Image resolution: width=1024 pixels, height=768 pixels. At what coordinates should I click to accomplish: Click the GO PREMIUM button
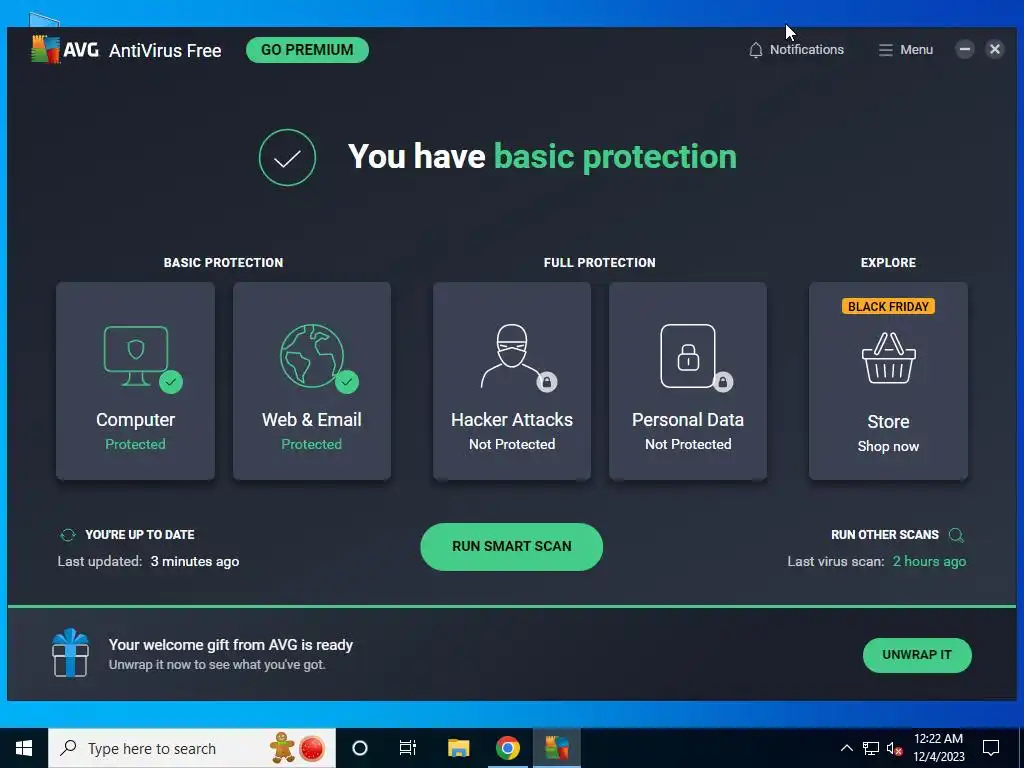click(x=307, y=50)
